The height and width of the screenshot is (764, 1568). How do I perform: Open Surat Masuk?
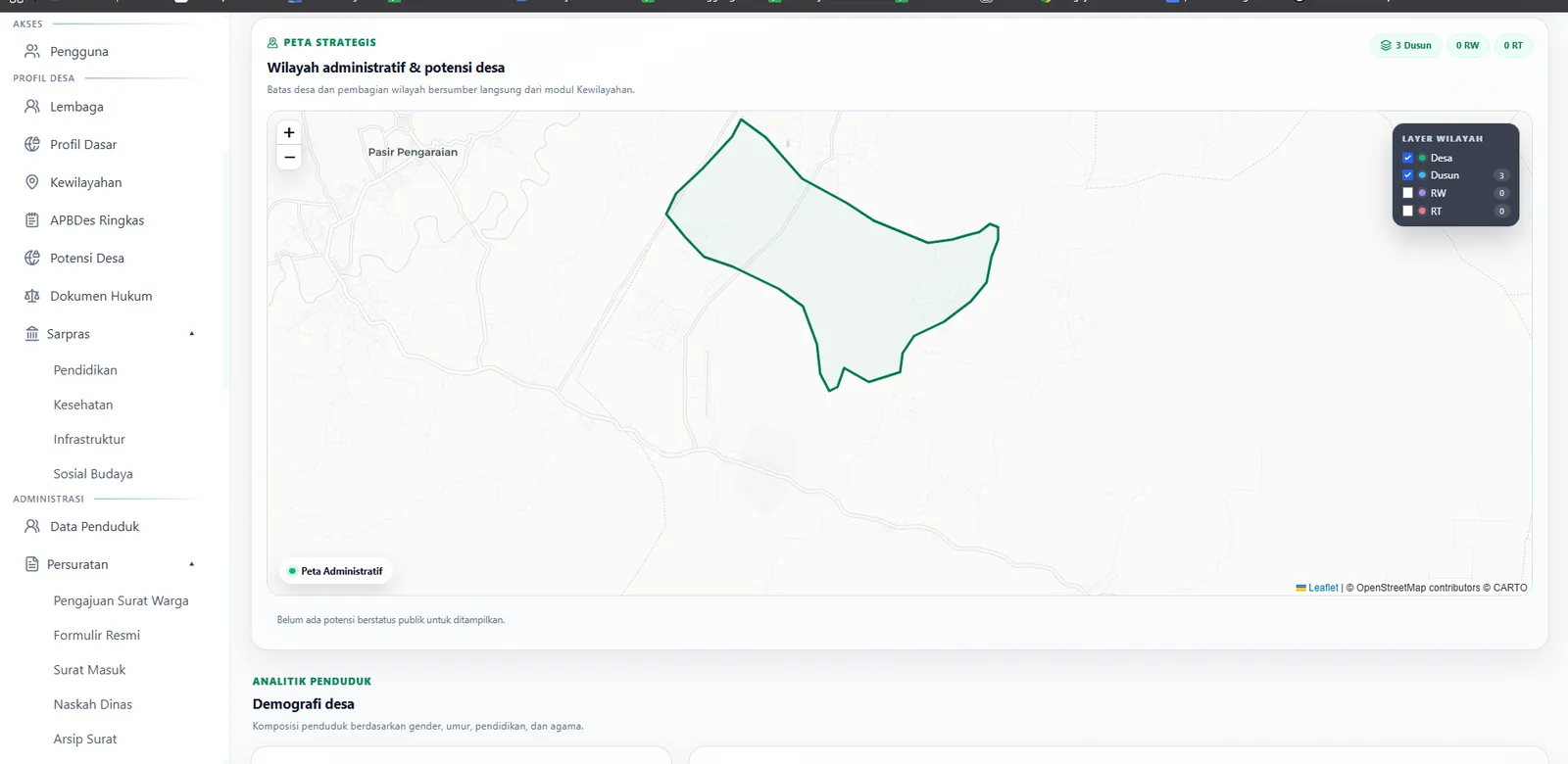coord(89,670)
